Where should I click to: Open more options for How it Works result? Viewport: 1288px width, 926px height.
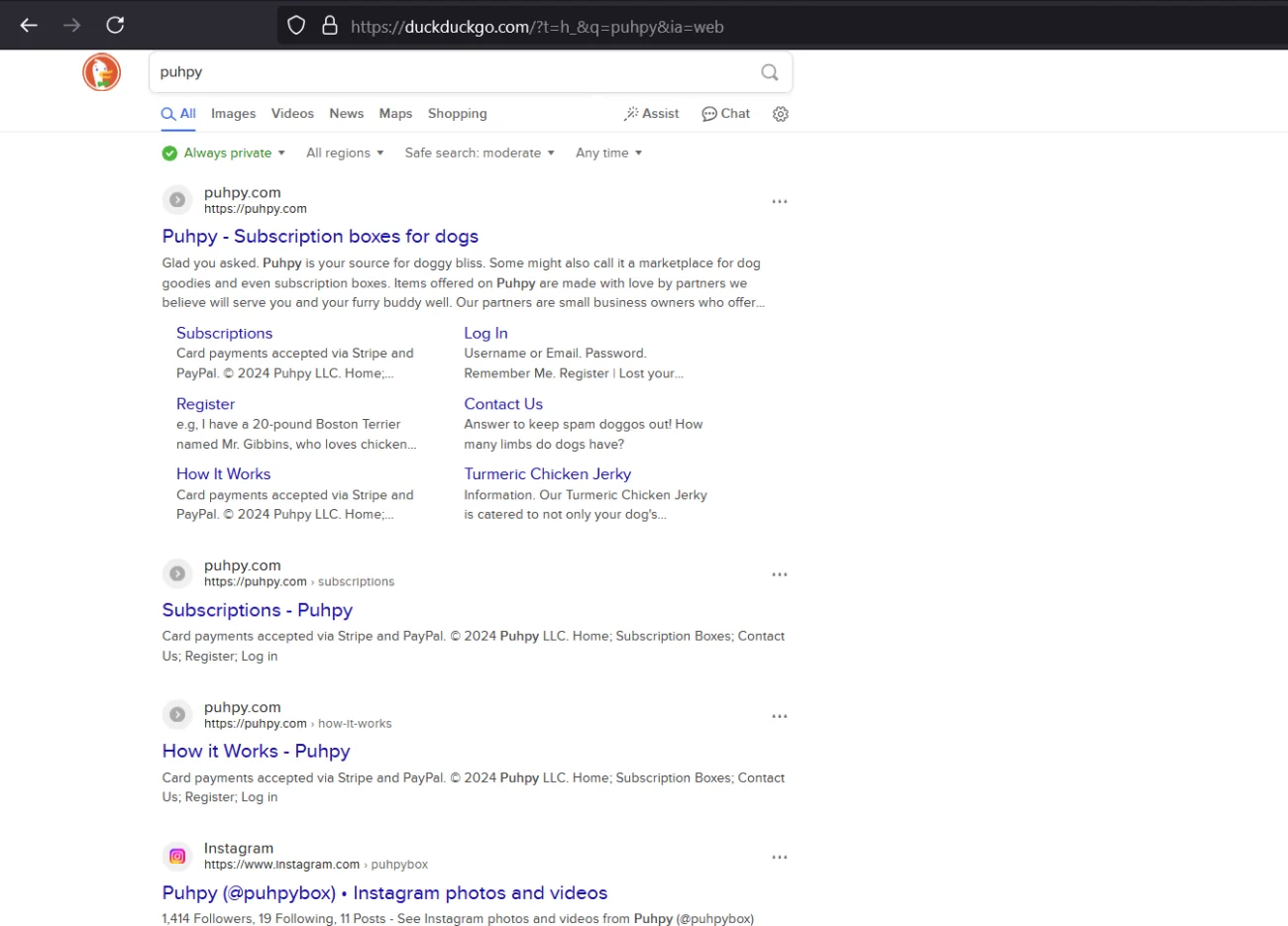pyautogui.click(x=780, y=716)
